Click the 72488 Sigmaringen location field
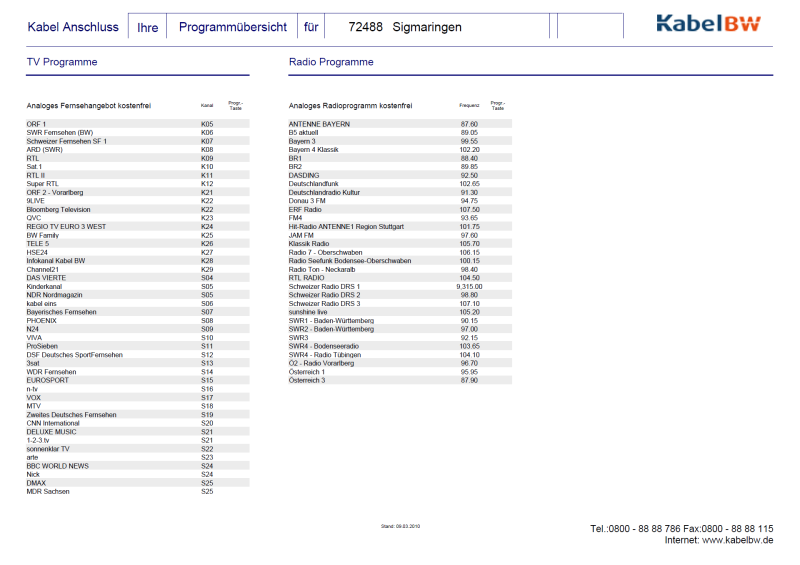This screenshot has width=800, height=565. pyautogui.click(x=405, y=27)
